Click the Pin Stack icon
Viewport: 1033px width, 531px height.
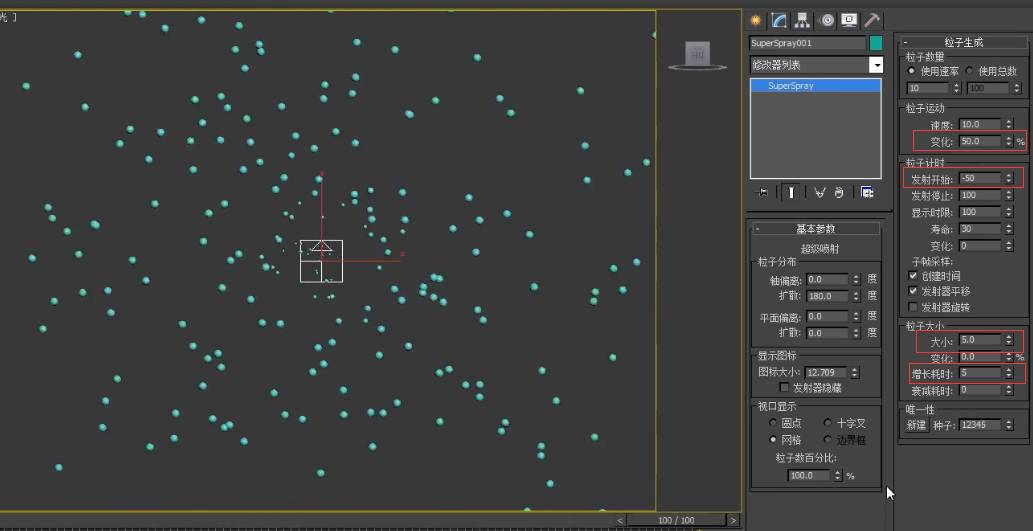click(764, 192)
